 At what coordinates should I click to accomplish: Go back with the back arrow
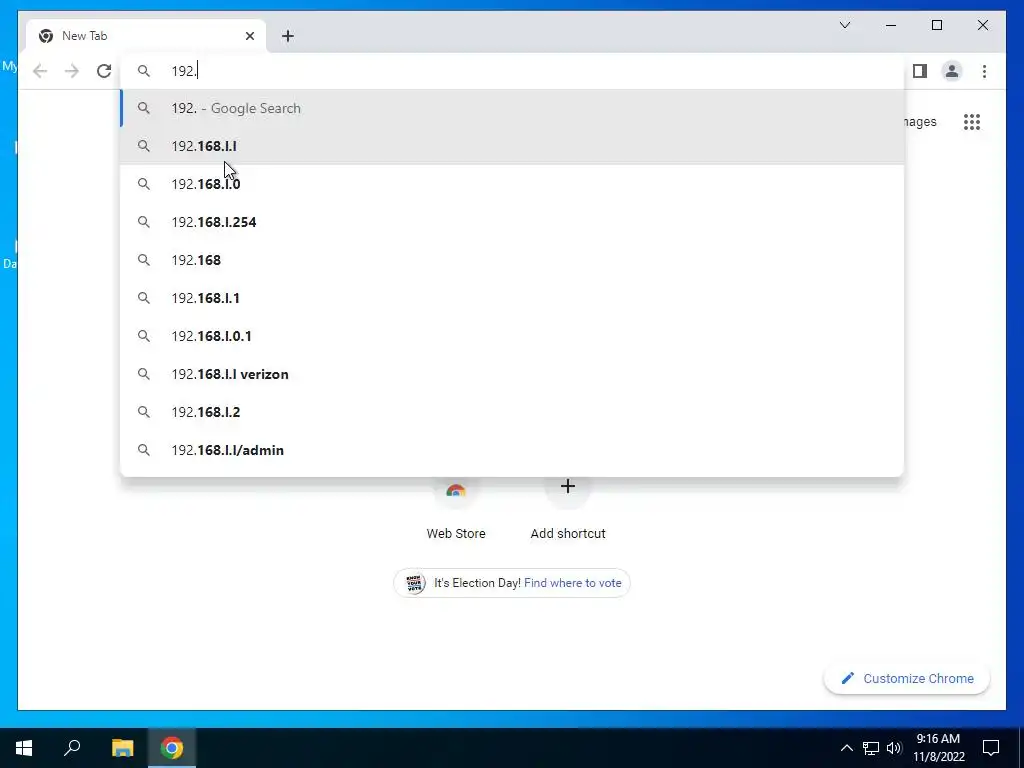40,71
